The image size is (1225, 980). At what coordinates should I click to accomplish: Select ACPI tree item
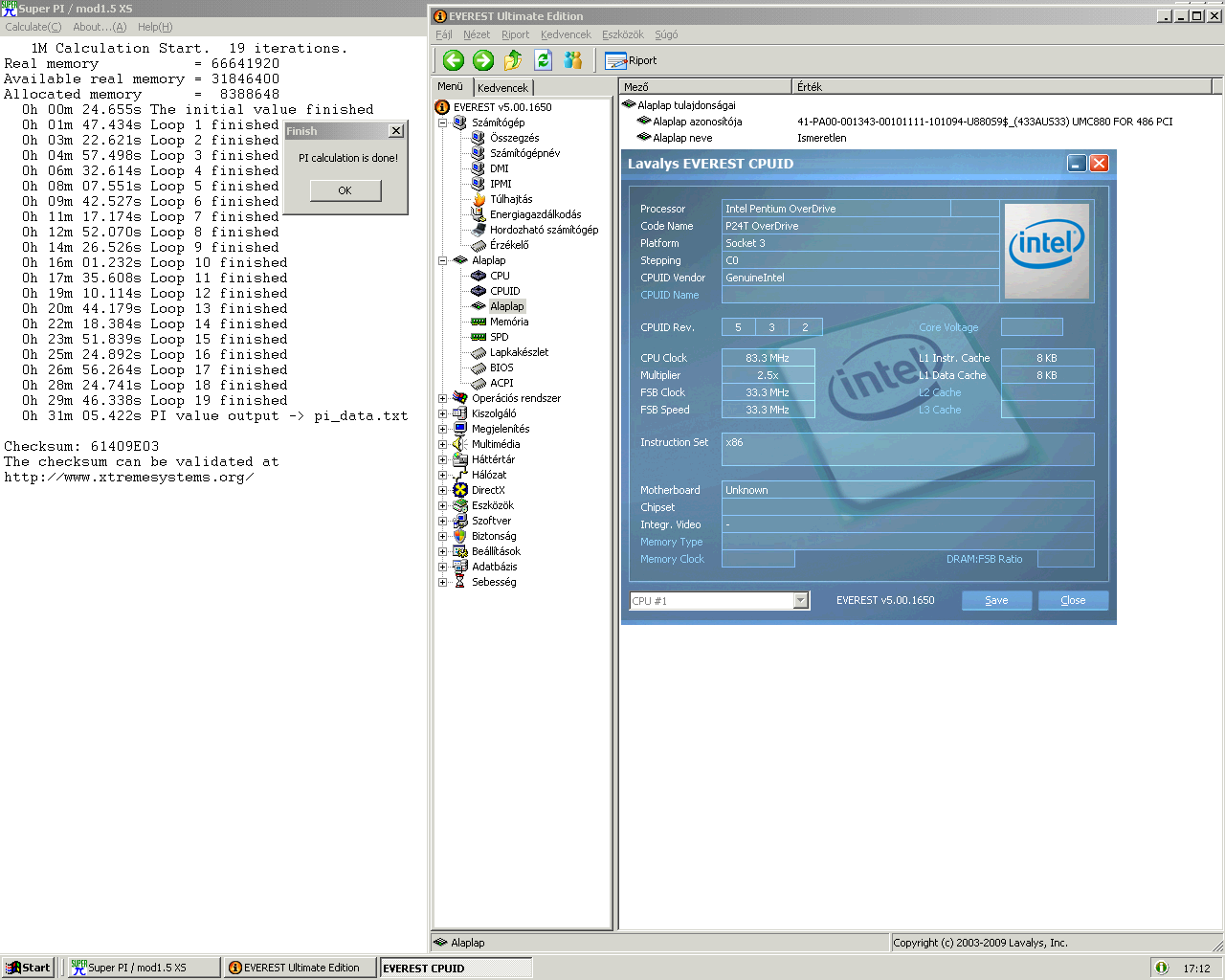501,383
